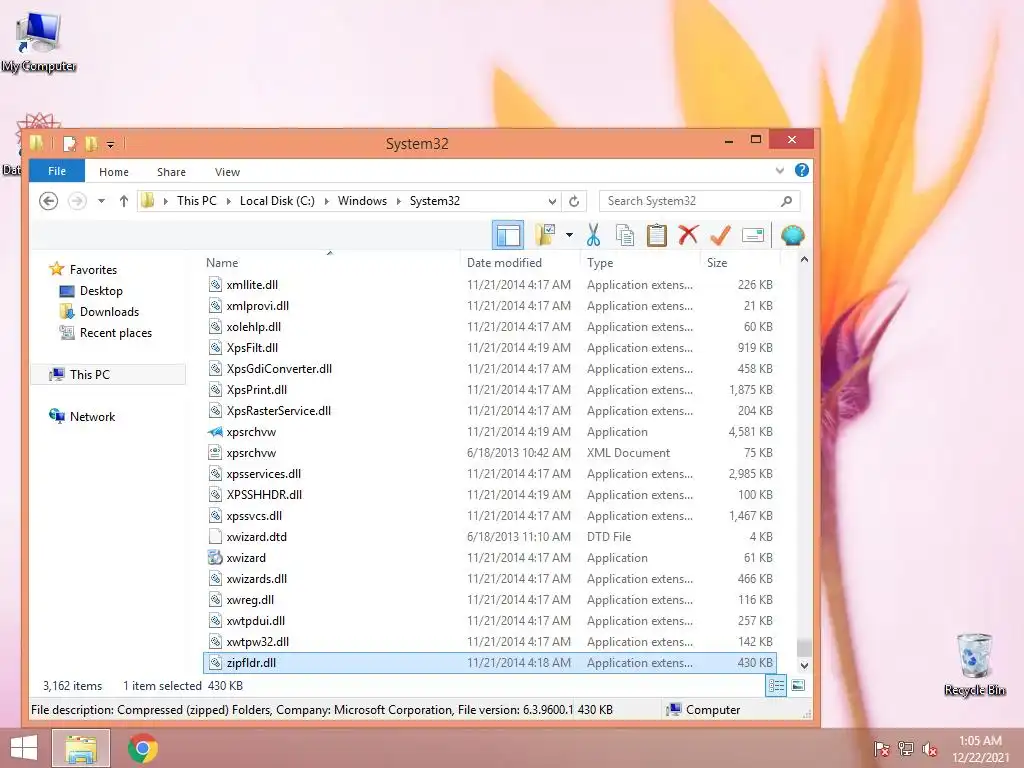Launch Google Chrome from the taskbar
Viewport: 1024px width, 768px height.
tap(142, 748)
